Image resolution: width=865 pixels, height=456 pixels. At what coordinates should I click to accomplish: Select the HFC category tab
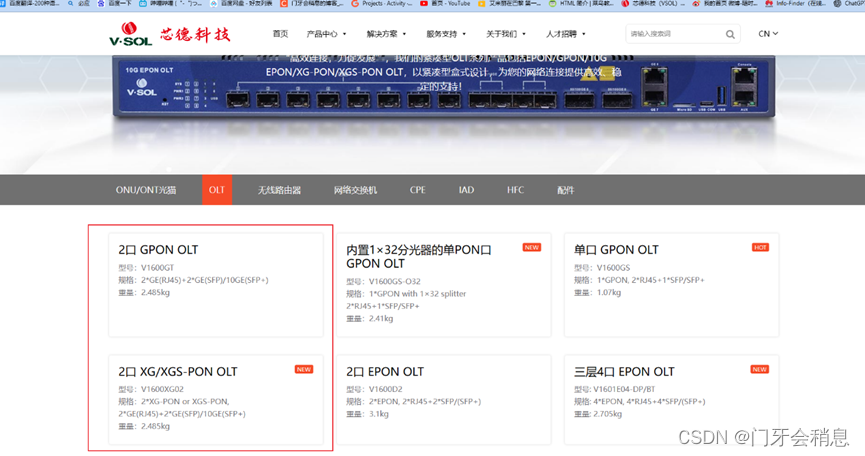point(515,190)
